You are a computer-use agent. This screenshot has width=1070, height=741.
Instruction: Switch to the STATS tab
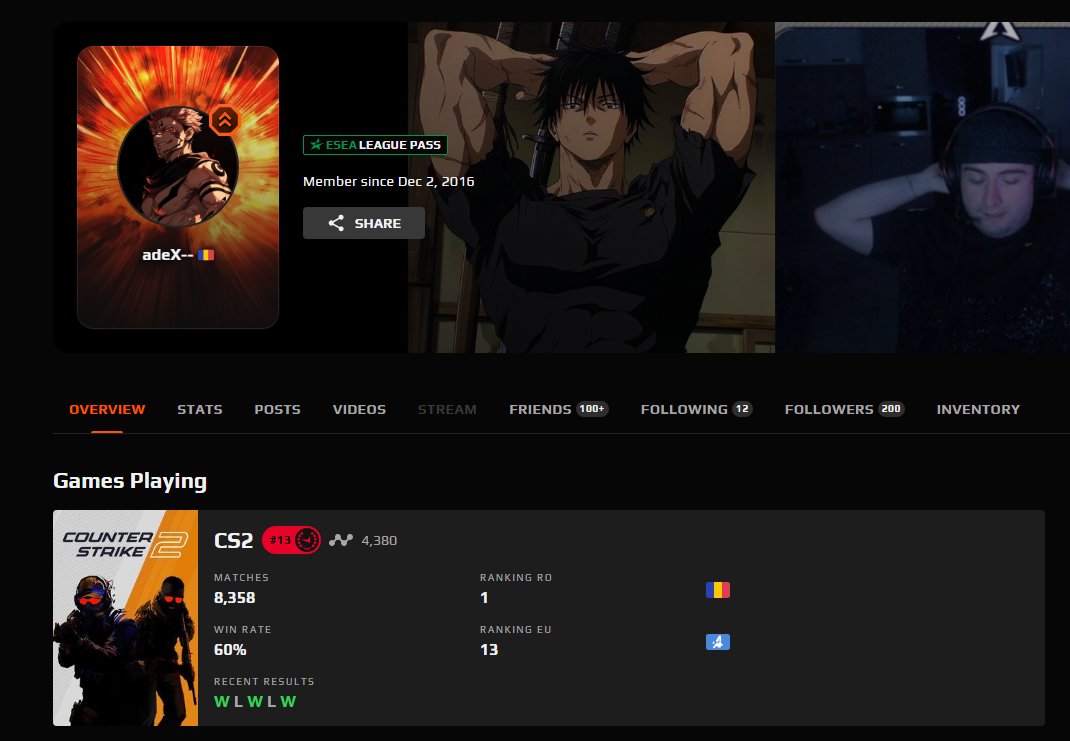(x=200, y=409)
